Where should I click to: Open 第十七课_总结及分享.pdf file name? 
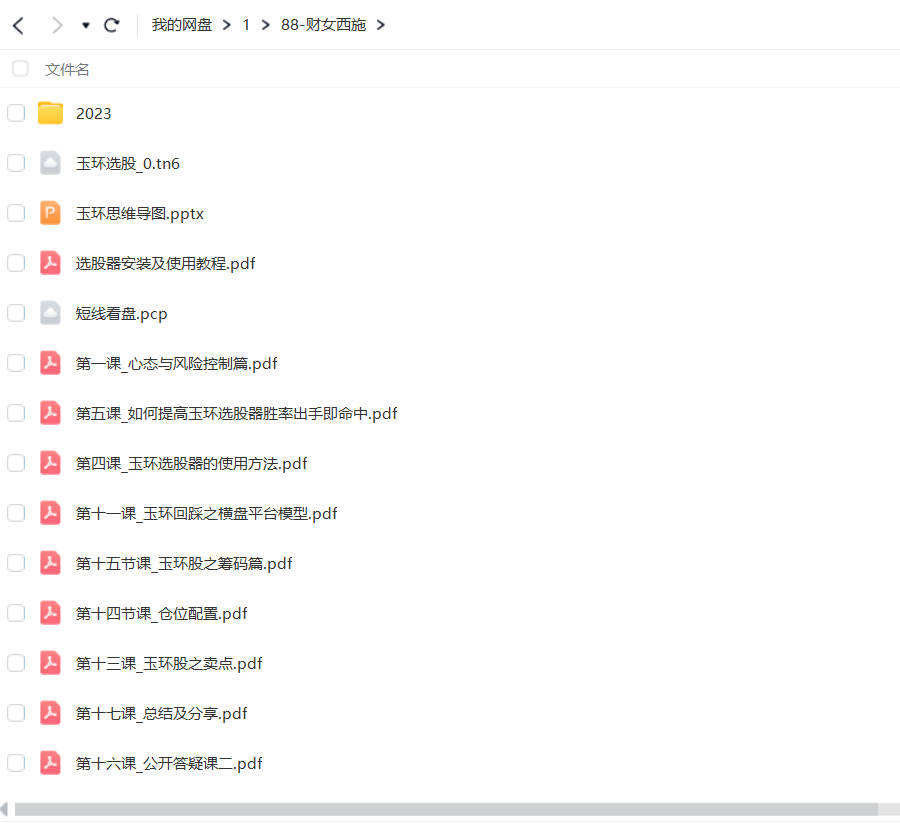pyautogui.click(x=161, y=713)
